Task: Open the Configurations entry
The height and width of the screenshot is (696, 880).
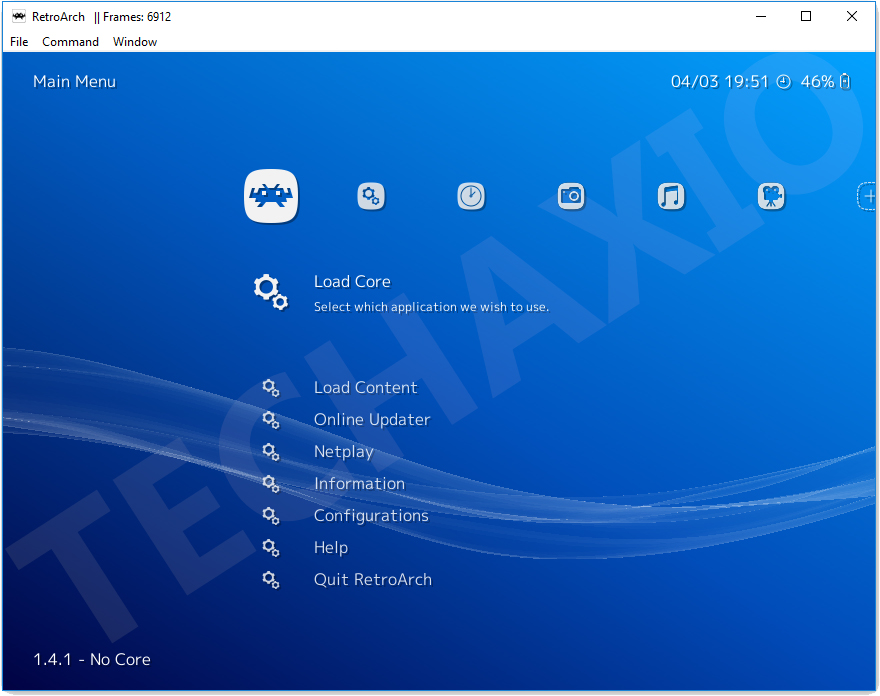Action: point(370,515)
